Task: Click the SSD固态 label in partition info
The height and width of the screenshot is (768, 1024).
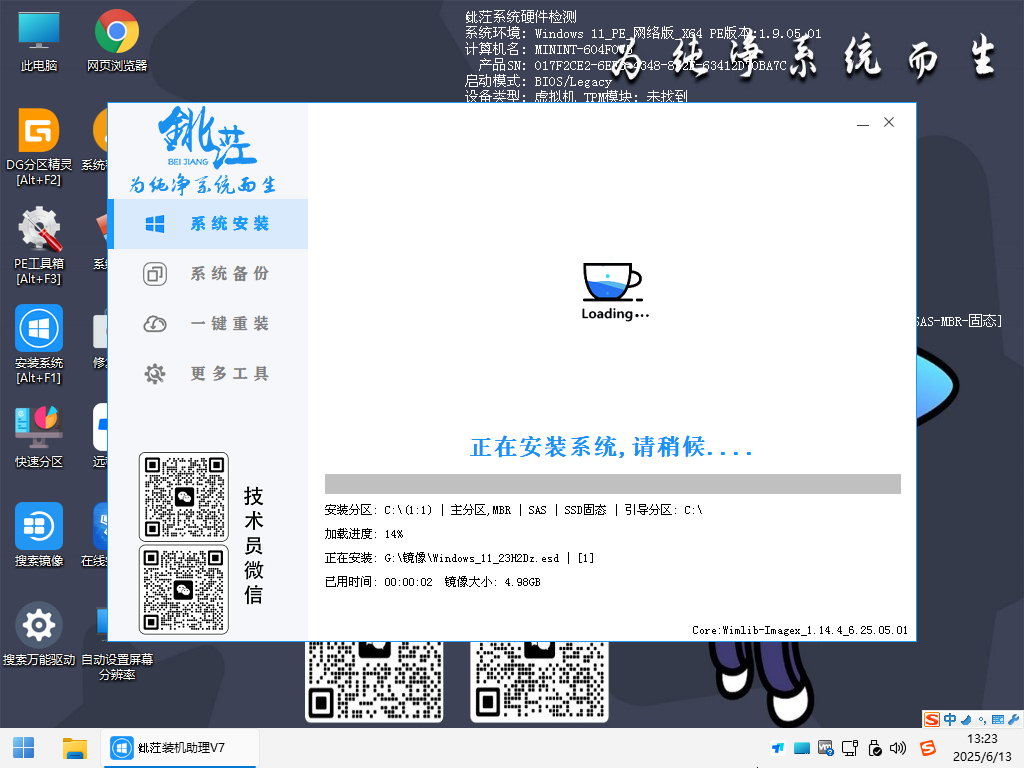Action: [x=585, y=510]
